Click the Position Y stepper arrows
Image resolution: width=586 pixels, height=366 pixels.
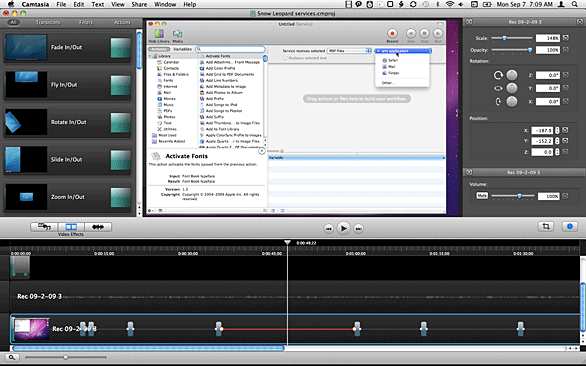coord(557,141)
